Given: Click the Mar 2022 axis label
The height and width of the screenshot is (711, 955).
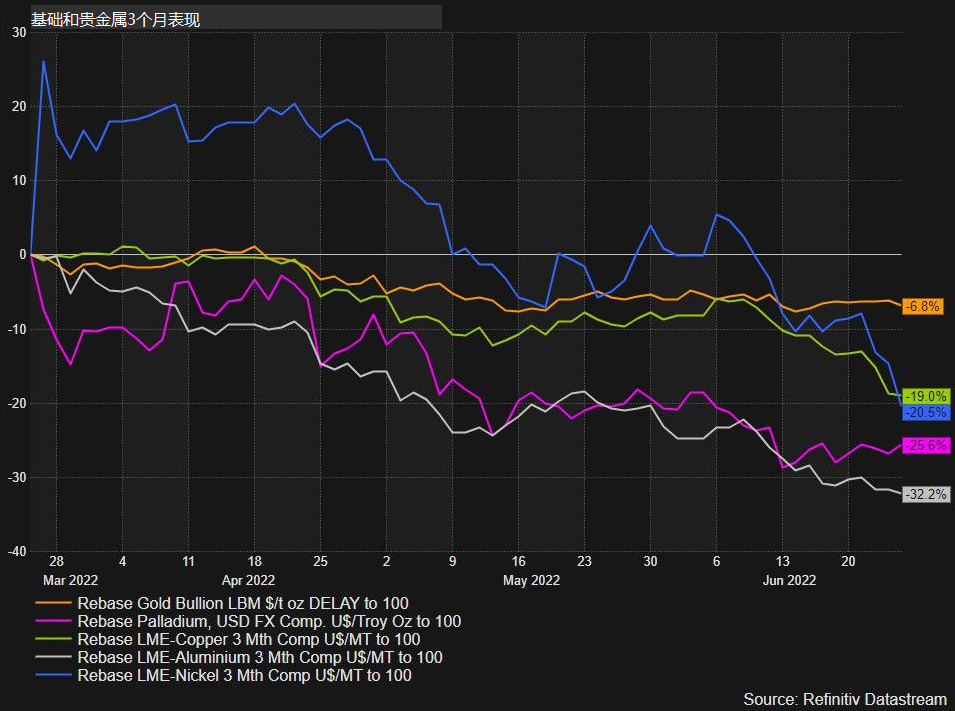Looking at the screenshot, I should (x=70, y=580).
